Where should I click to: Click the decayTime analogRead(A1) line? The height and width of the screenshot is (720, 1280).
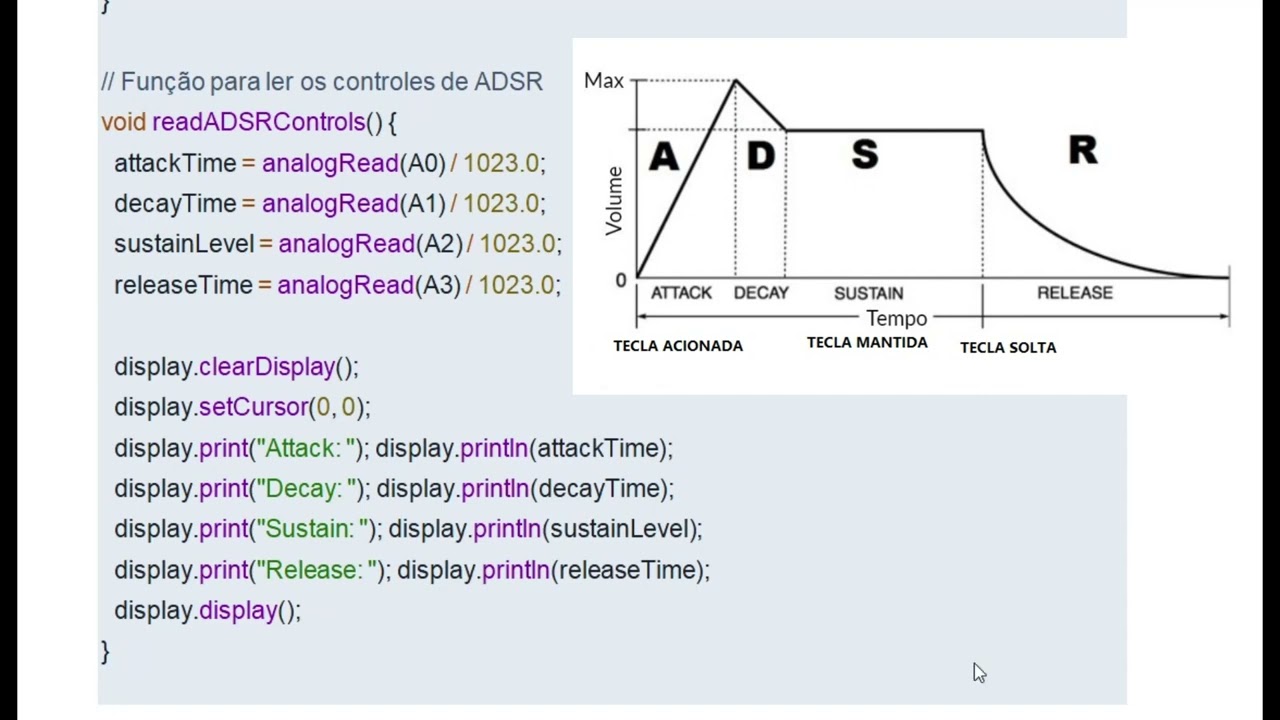(x=330, y=204)
